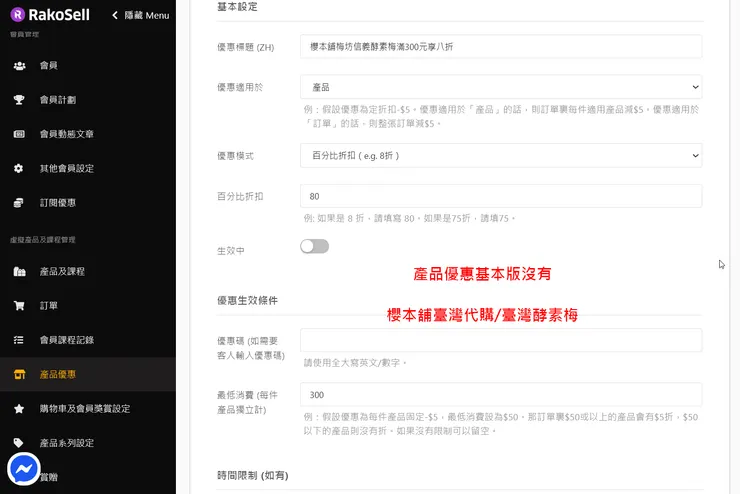Open the 優惠模式 dropdown

(501, 156)
